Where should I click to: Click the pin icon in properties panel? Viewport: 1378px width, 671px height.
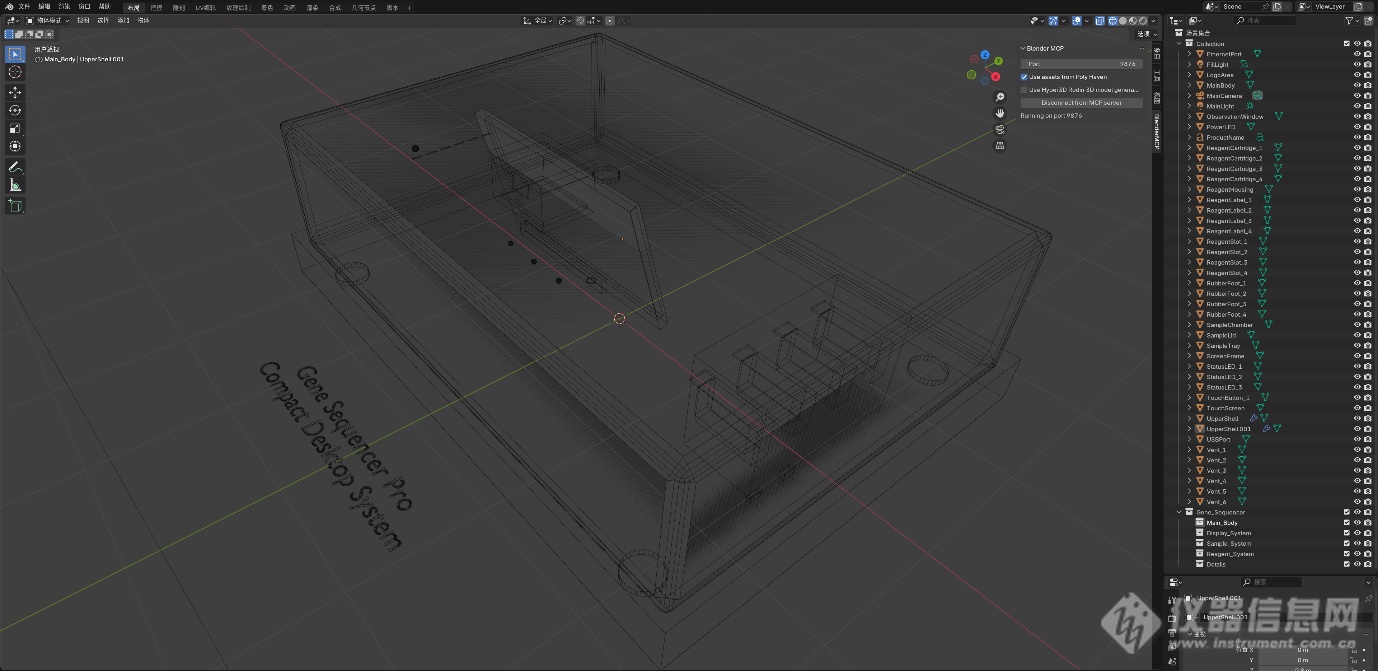(1368, 598)
